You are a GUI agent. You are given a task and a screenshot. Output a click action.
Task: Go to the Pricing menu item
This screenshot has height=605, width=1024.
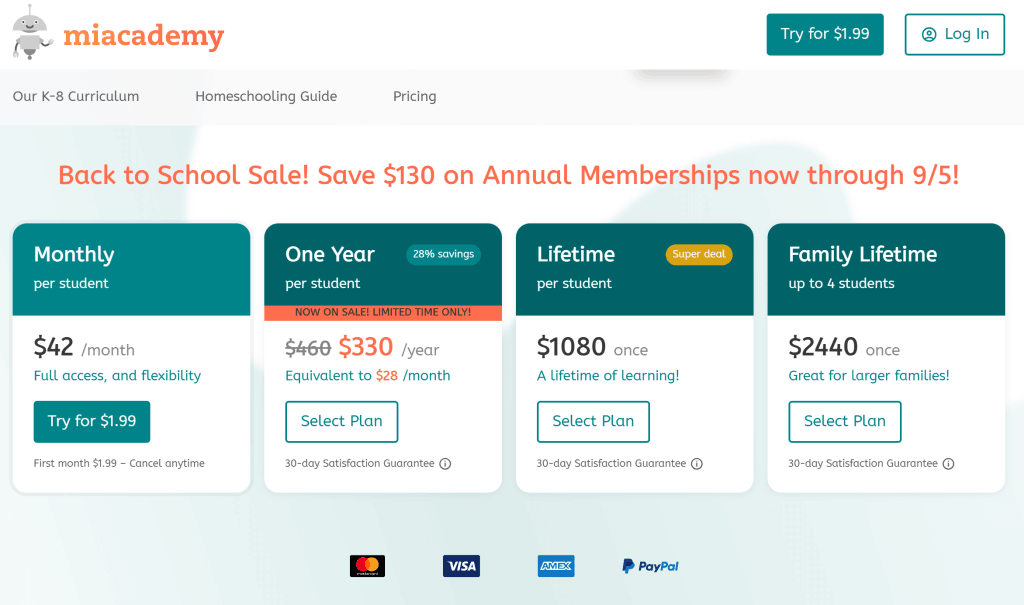coord(415,97)
